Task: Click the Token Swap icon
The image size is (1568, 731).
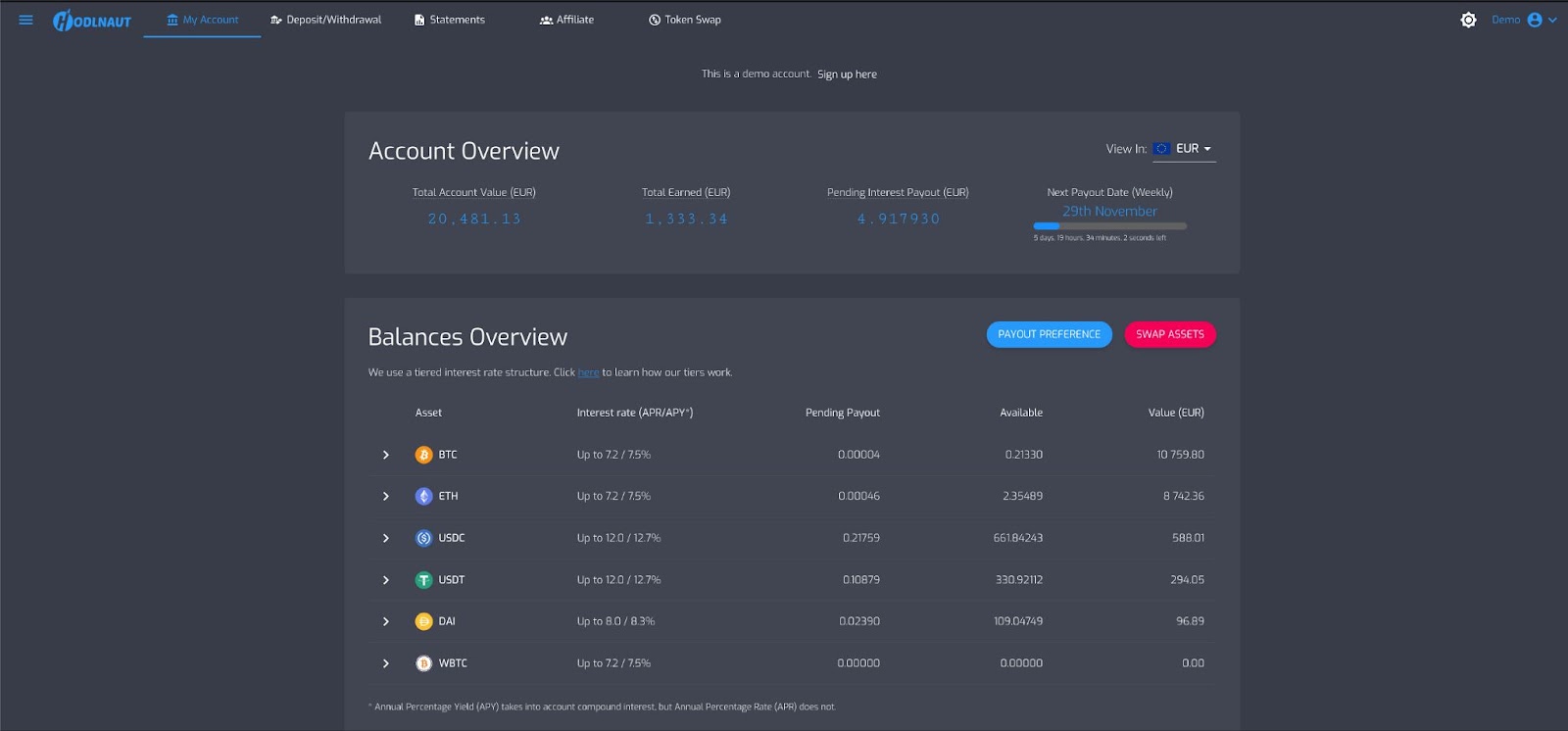Action: click(x=655, y=20)
